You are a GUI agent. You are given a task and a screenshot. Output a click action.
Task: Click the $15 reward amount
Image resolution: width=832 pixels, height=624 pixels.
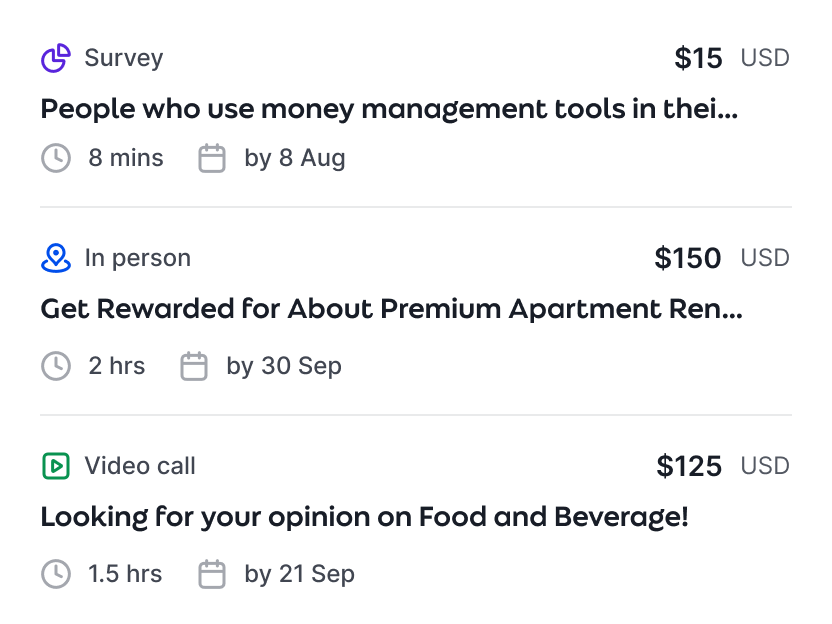coord(698,58)
